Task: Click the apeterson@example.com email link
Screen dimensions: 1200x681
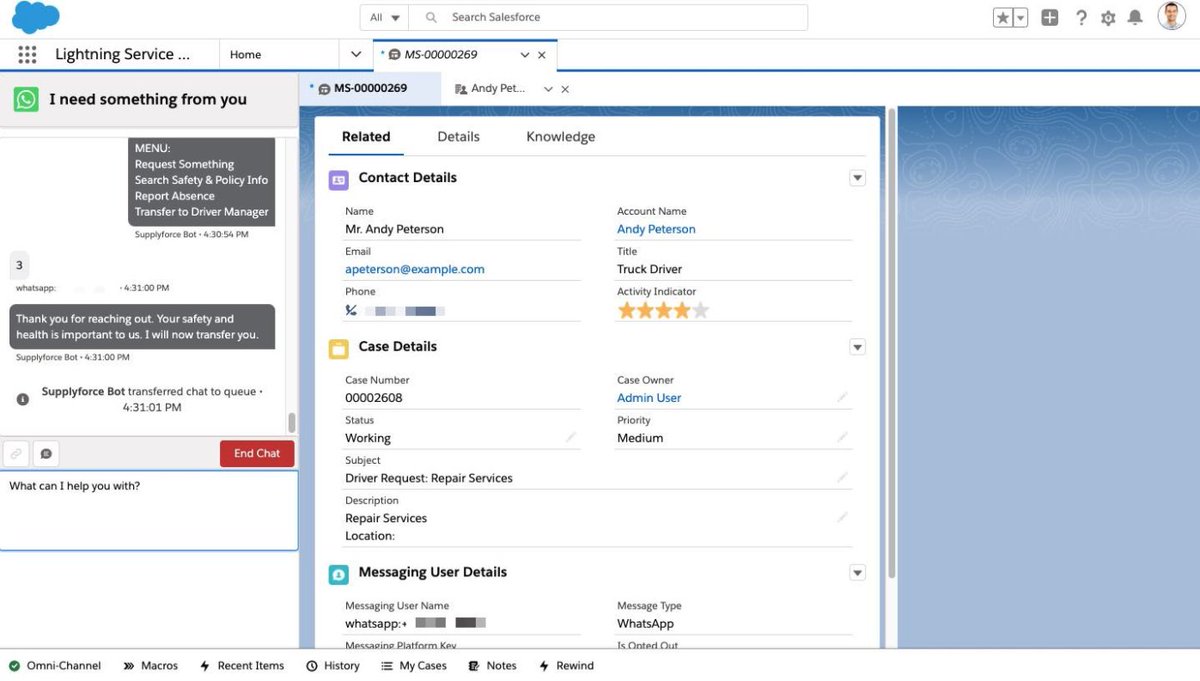Action: click(x=415, y=269)
